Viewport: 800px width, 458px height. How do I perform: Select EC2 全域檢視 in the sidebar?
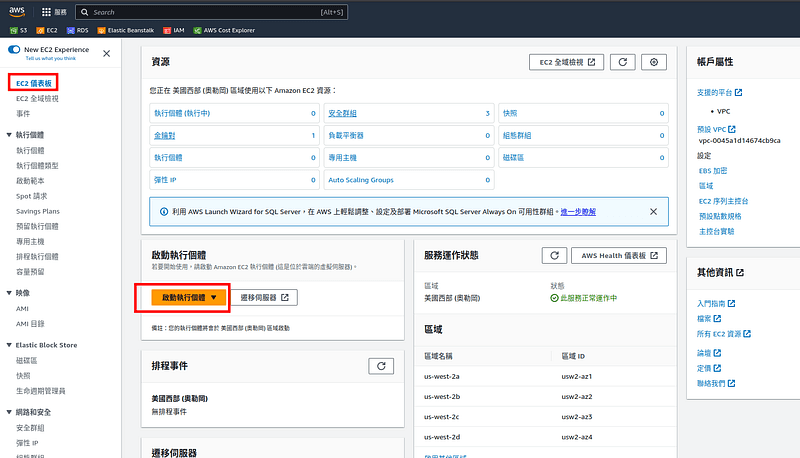(37, 98)
